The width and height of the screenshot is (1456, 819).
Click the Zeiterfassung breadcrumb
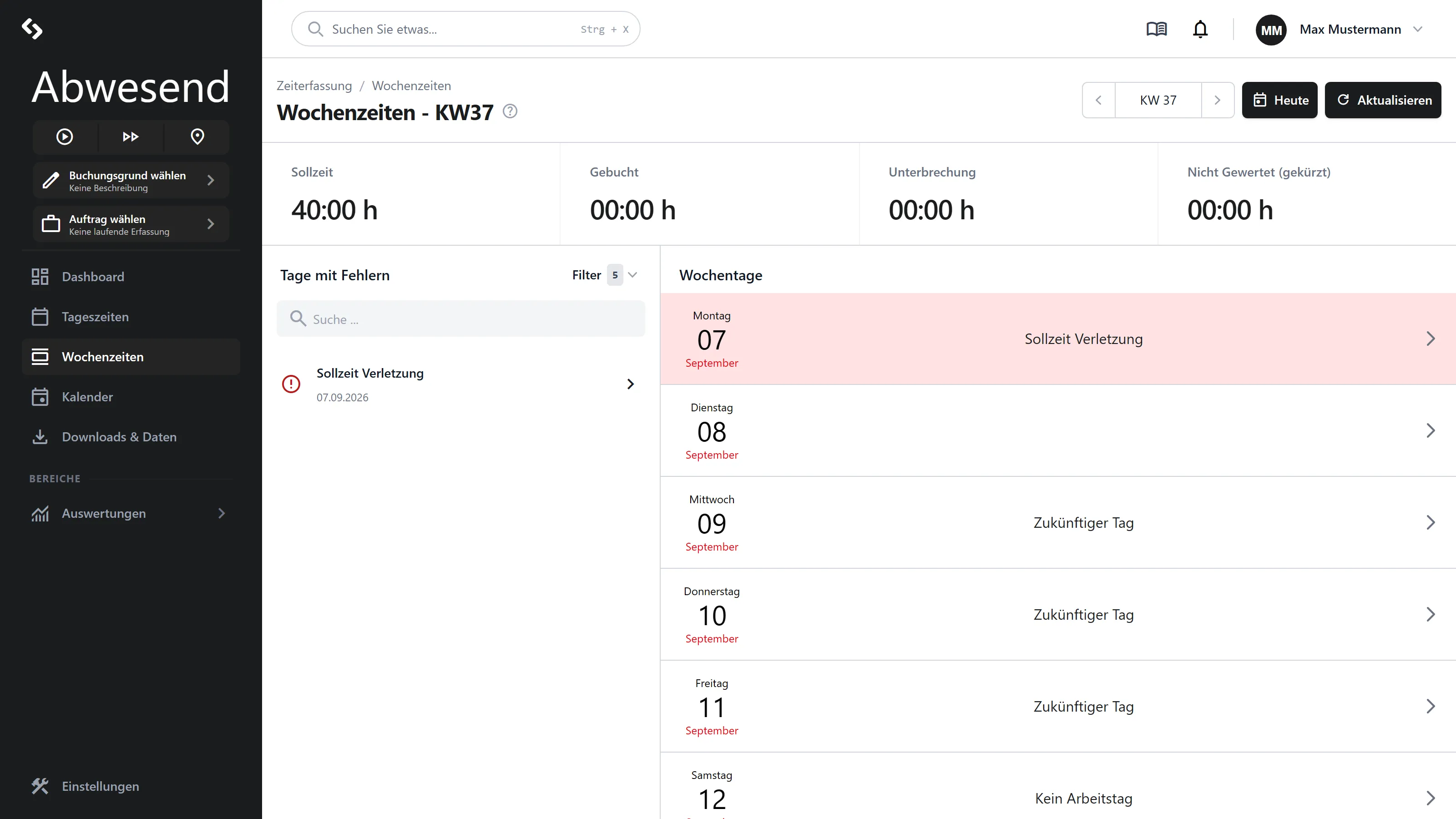(x=314, y=86)
